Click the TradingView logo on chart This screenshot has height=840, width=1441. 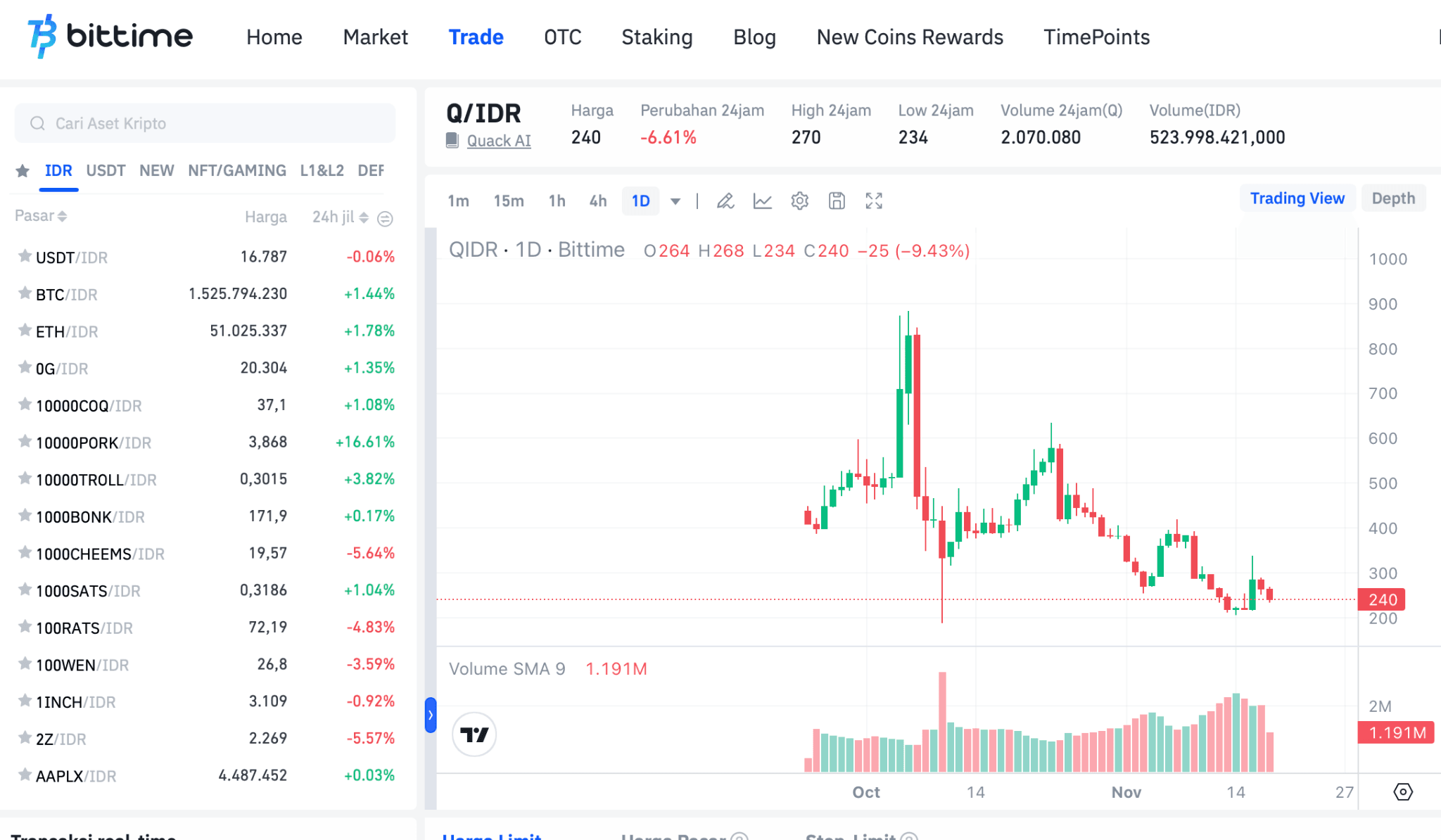pyautogui.click(x=474, y=734)
